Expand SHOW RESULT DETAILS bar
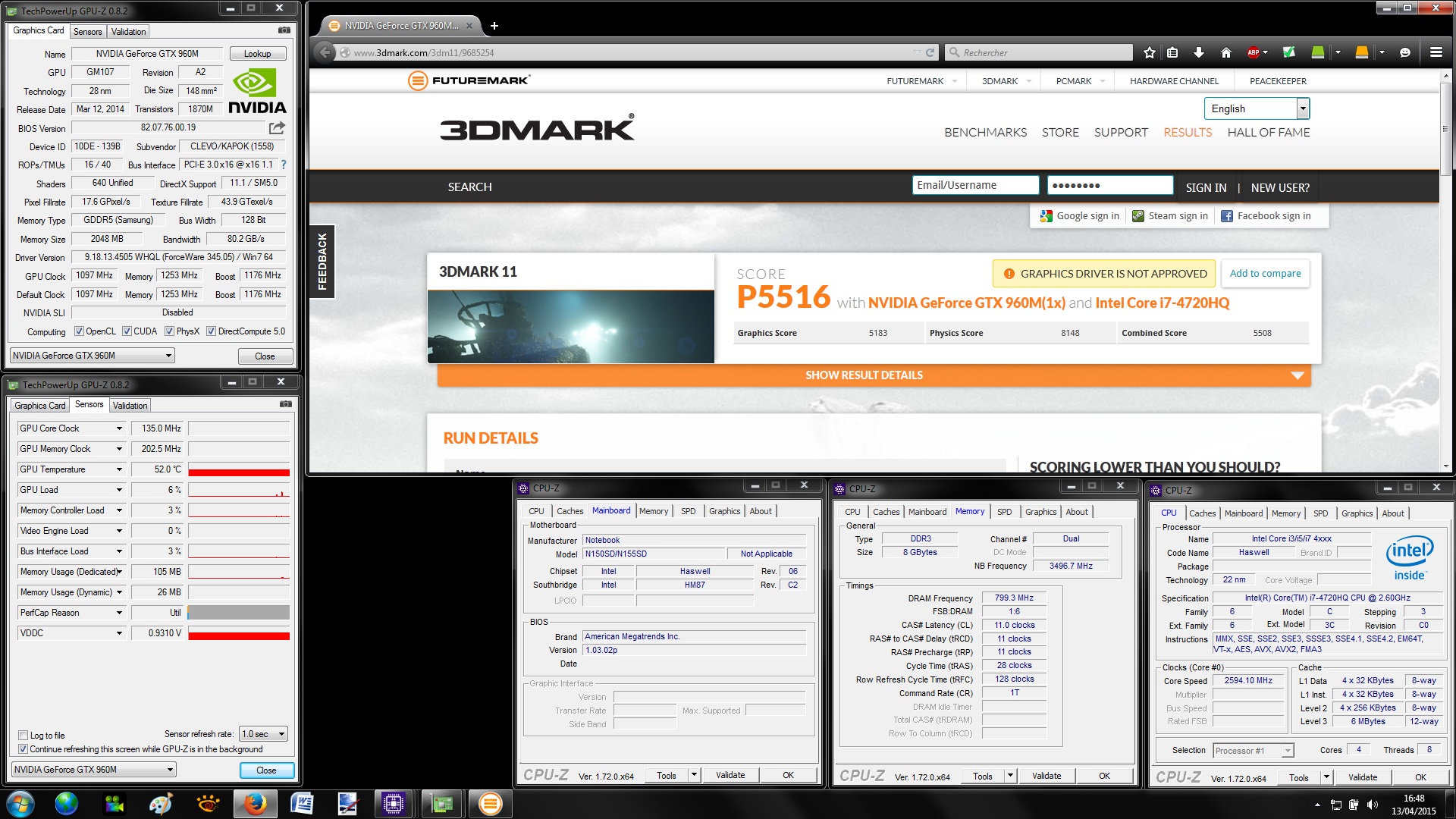The height and width of the screenshot is (819, 1456). (x=874, y=375)
